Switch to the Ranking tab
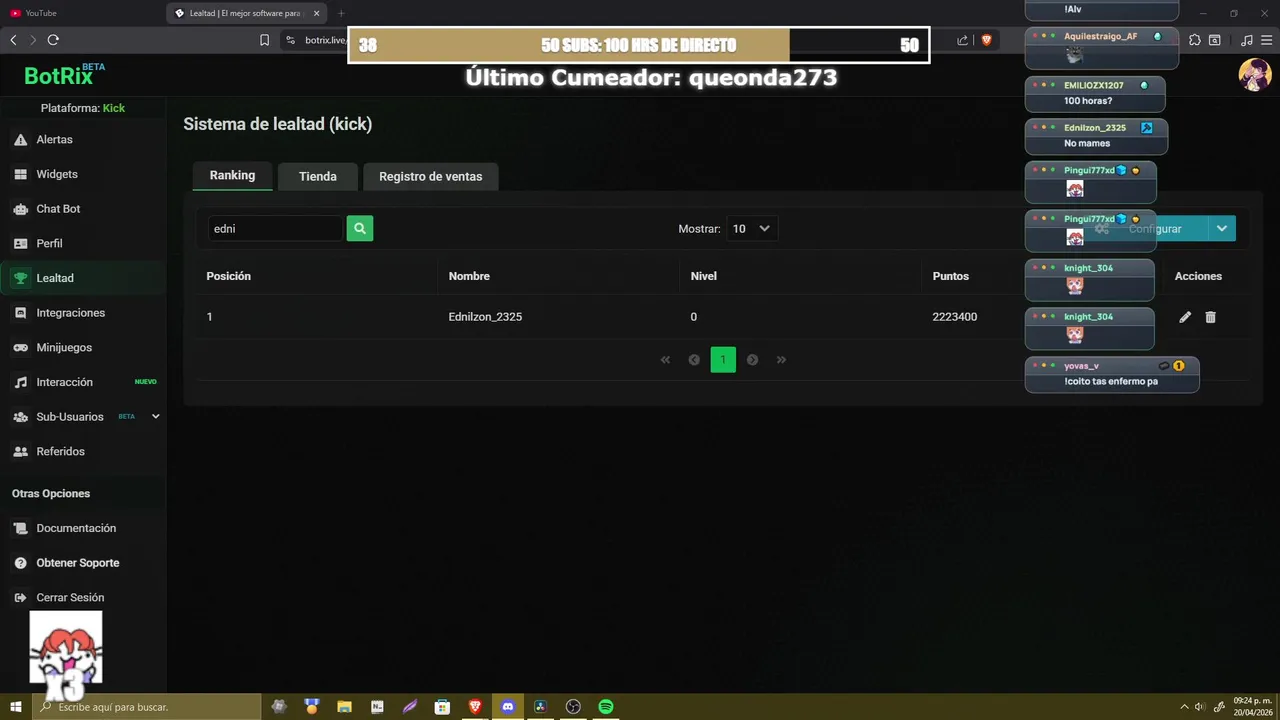1280x720 pixels. (x=232, y=175)
